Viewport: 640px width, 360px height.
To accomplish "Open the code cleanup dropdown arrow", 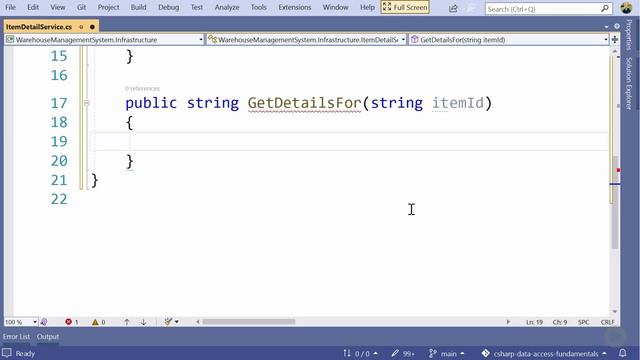I will [177, 322].
